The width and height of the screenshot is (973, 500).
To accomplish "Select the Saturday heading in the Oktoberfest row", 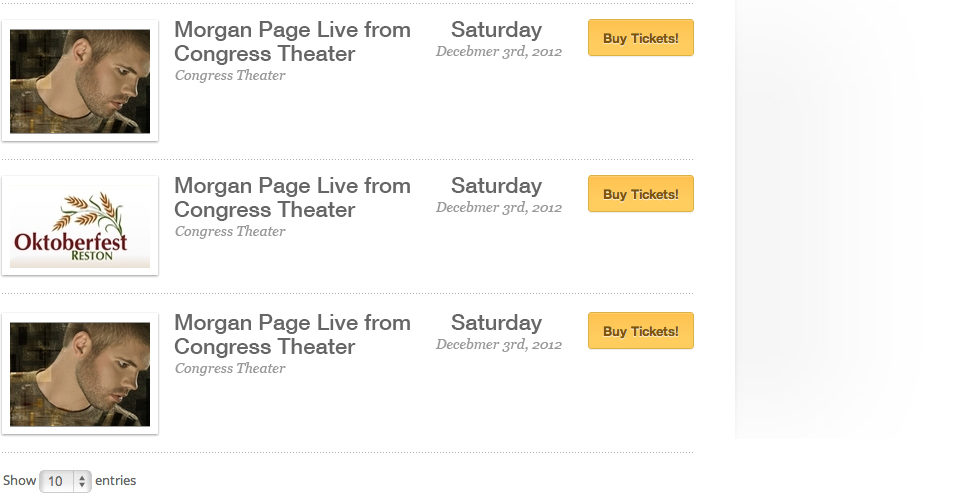I will coord(496,185).
